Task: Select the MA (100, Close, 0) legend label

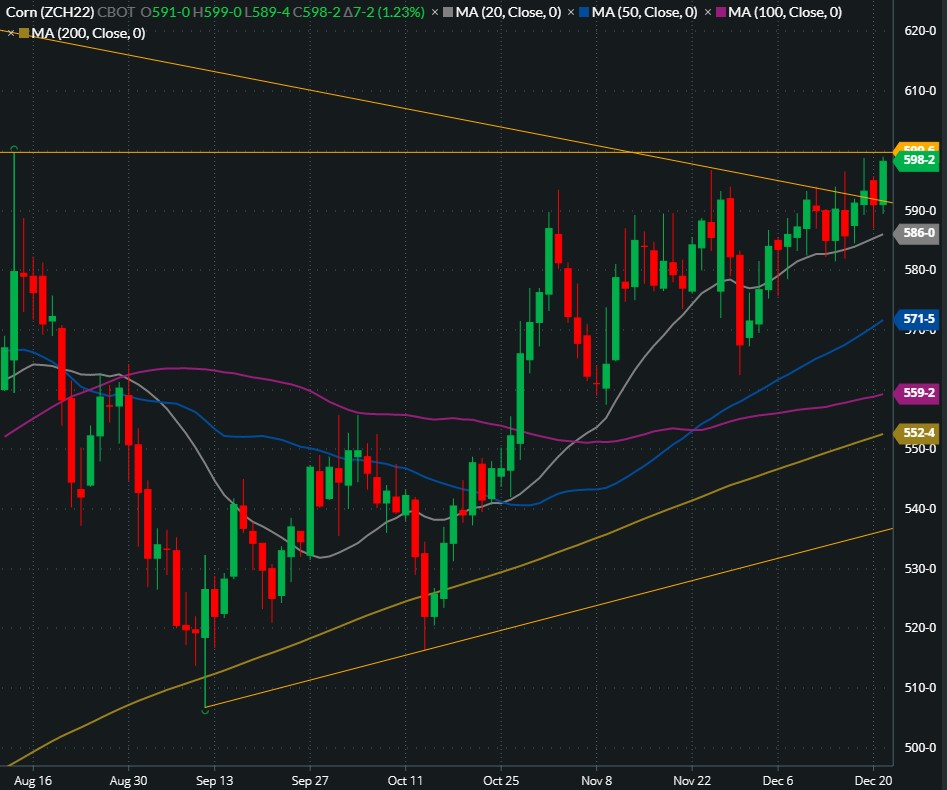Action: [784, 13]
